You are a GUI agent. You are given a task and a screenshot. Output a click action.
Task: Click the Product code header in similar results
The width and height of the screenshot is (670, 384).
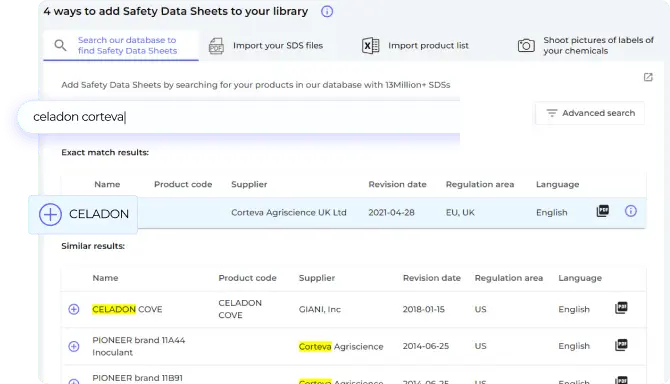tap(247, 278)
